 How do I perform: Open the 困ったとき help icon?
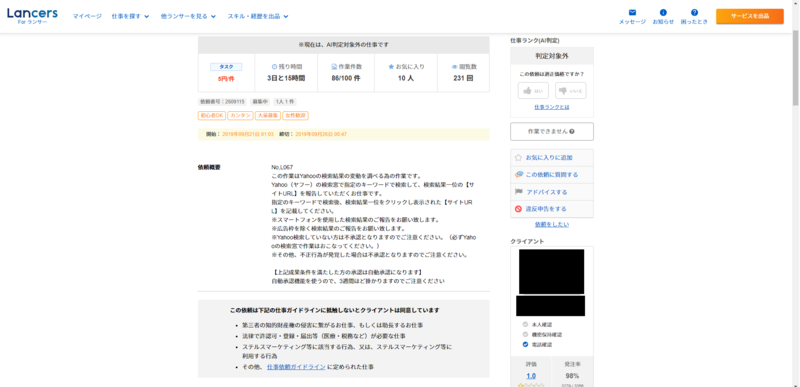694,12
